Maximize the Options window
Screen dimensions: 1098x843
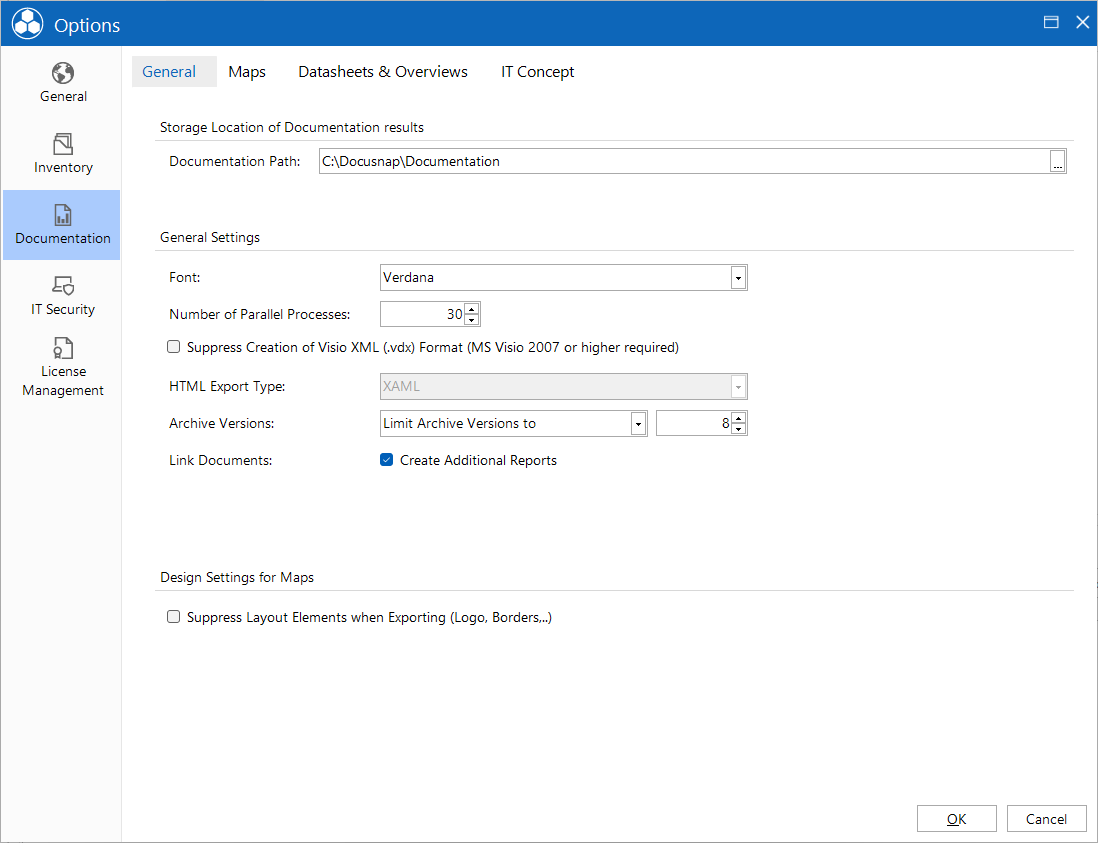click(1051, 22)
